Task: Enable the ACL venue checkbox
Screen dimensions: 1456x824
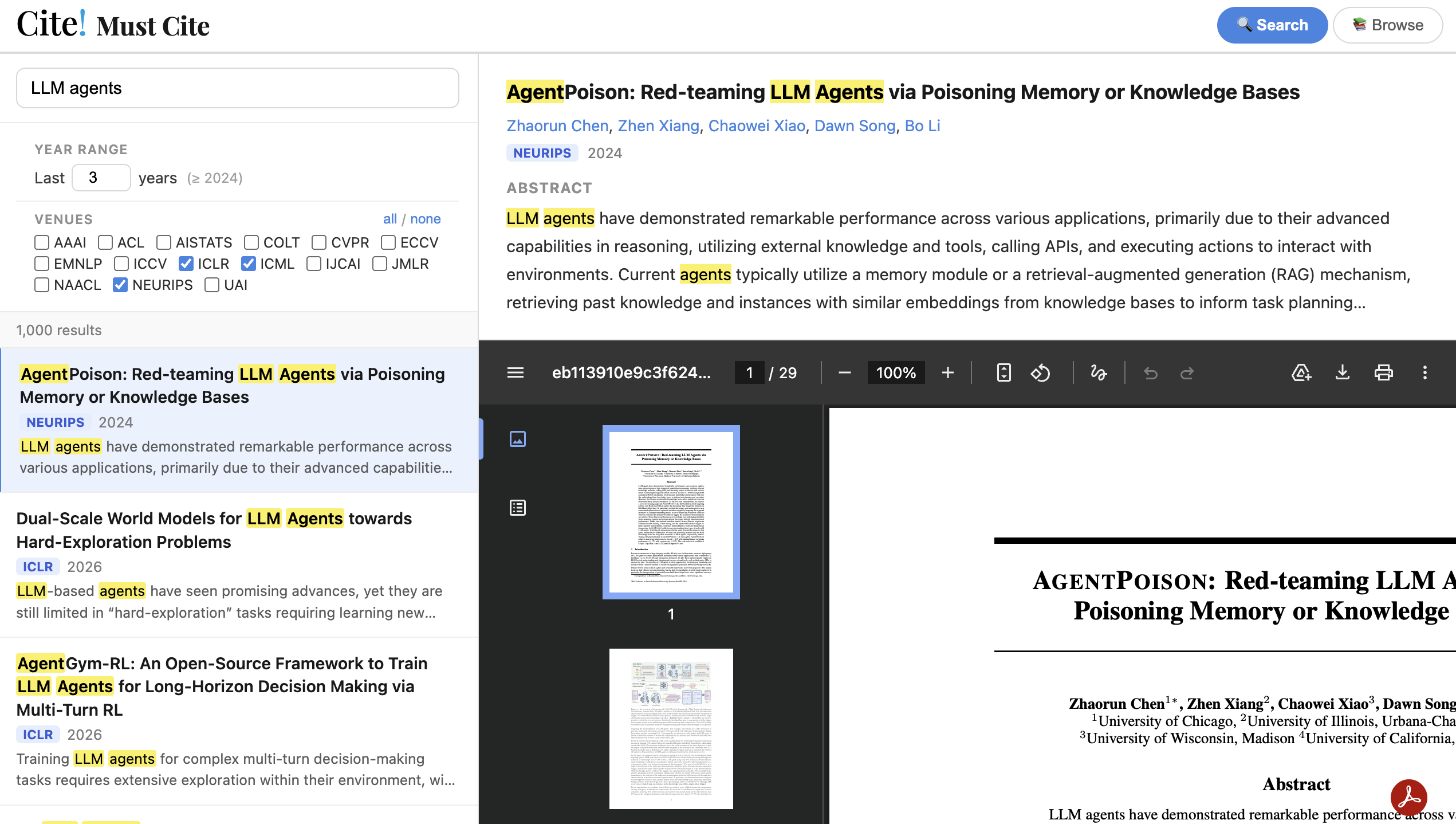Action: tap(105, 242)
